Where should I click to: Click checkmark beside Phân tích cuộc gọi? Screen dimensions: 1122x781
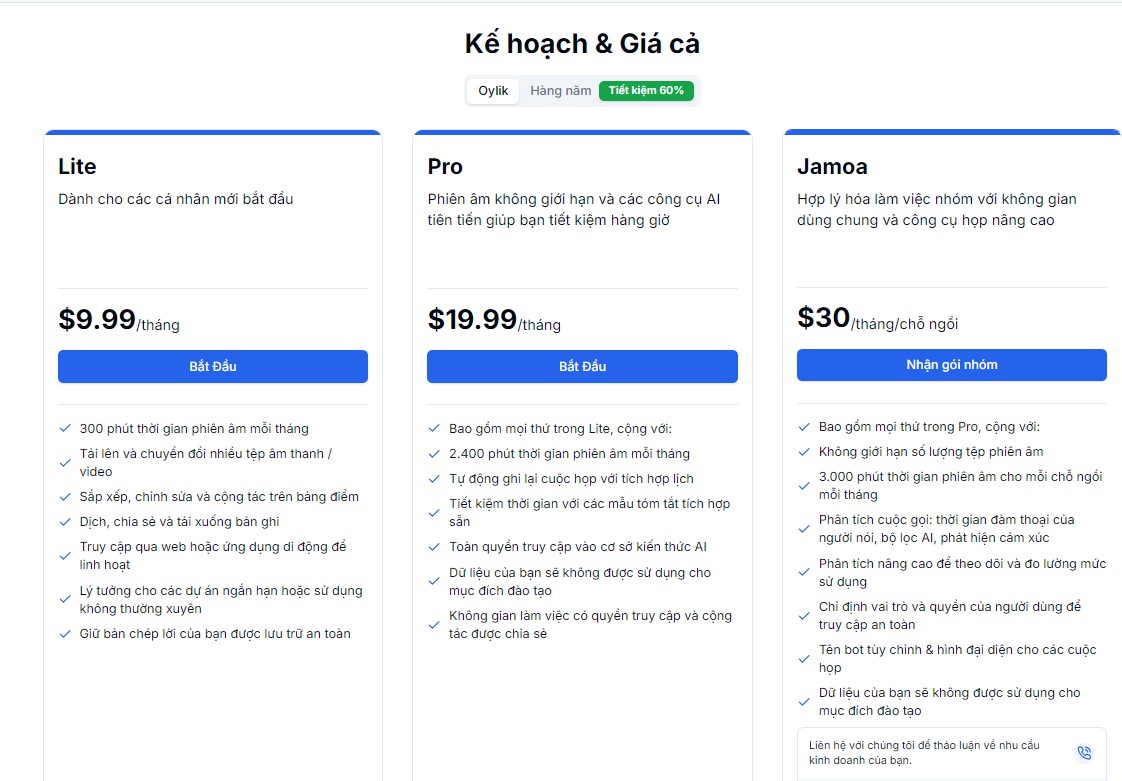click(x=804, y=529)
